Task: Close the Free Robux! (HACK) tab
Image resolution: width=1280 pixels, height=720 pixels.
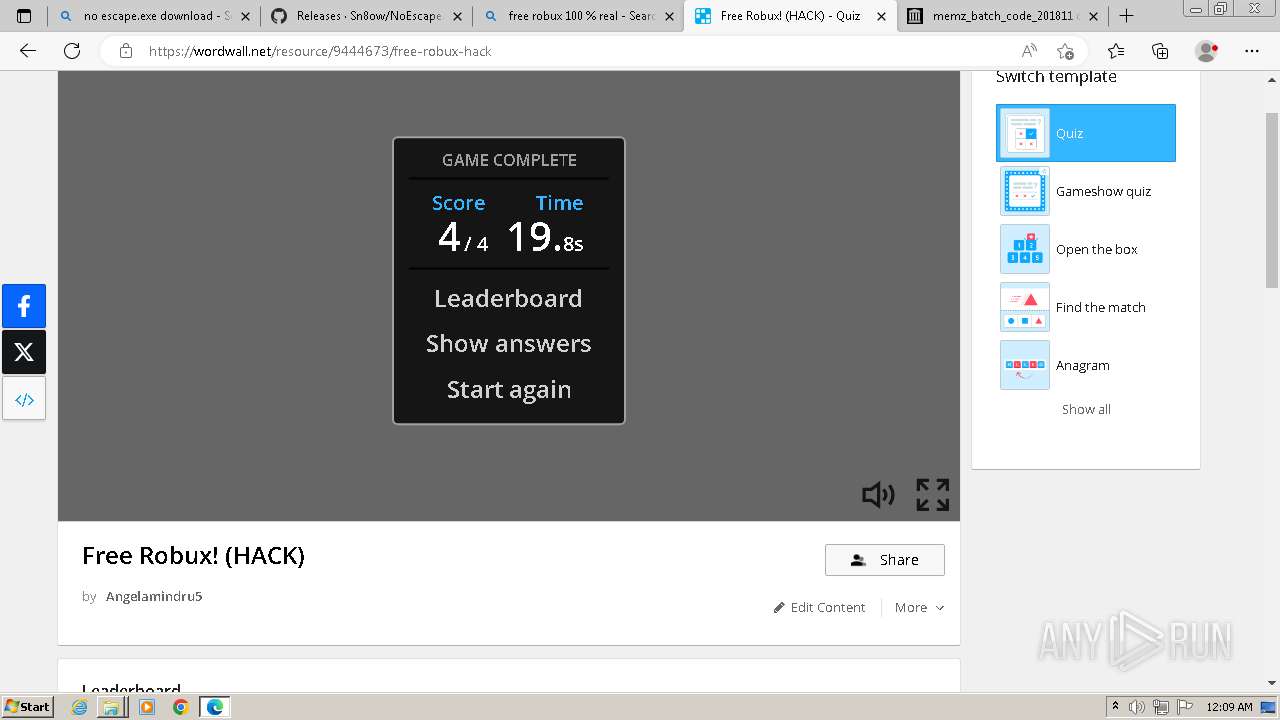Action: coord(882,16)
